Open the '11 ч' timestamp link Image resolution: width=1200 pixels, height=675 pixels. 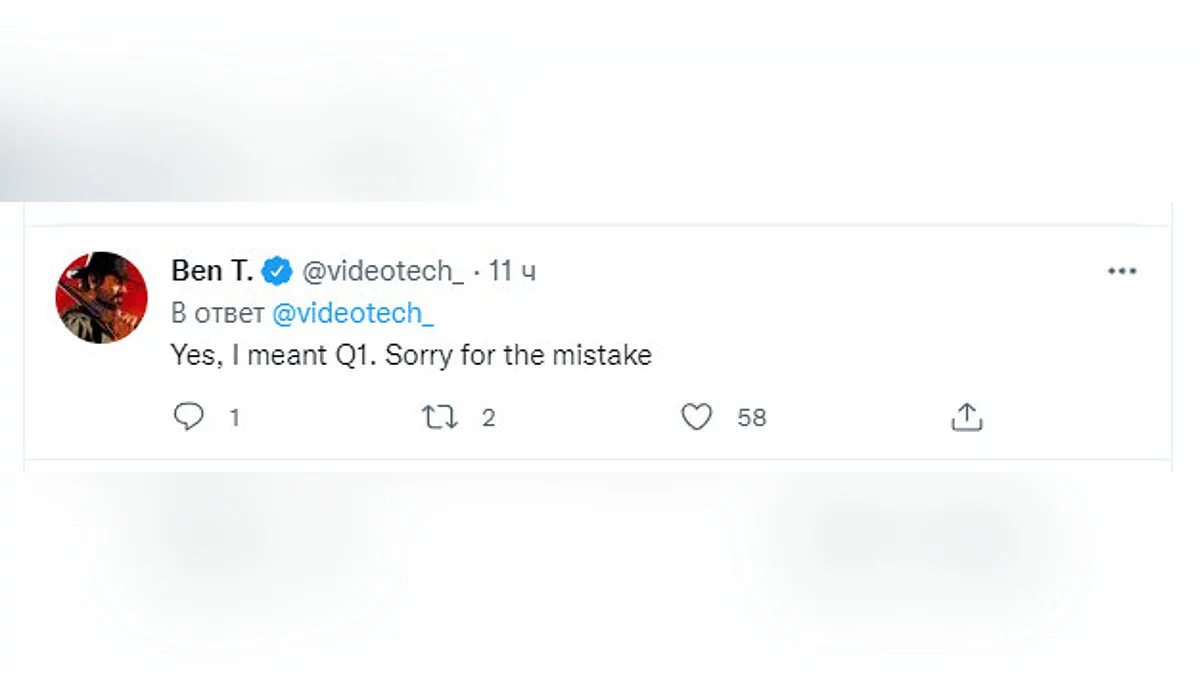(513, 271)
